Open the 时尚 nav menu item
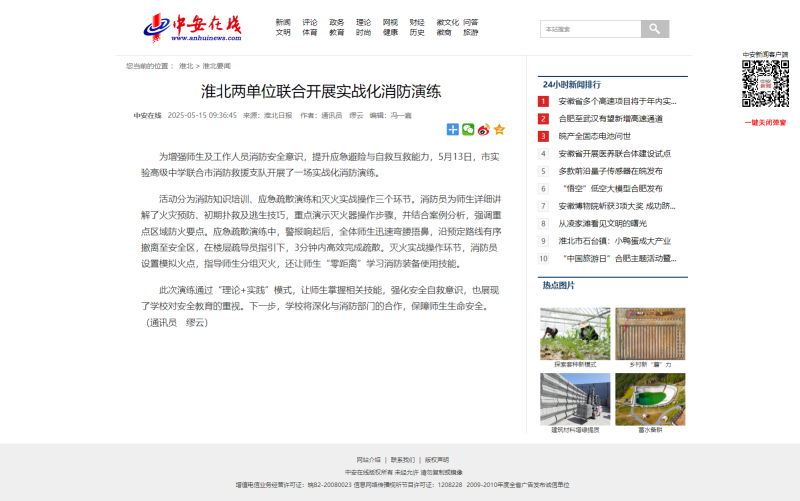 [x=363, y=33]
